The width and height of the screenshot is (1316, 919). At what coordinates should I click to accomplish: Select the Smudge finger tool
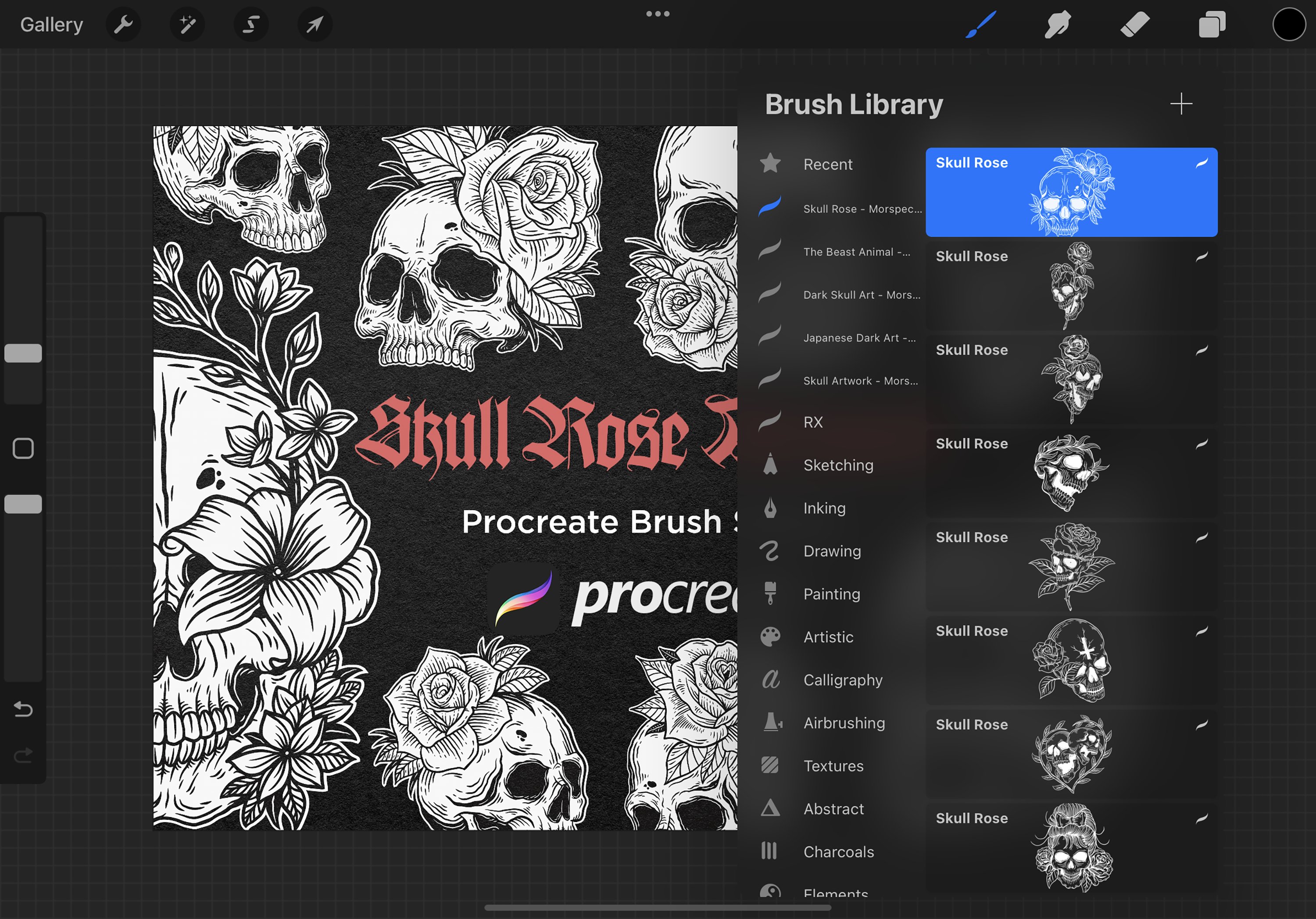coord(1058,25)
